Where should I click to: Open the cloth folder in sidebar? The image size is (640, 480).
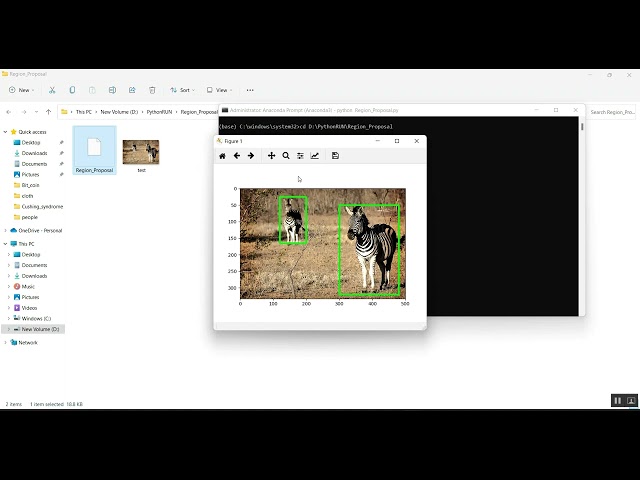(x=27, y=196)
